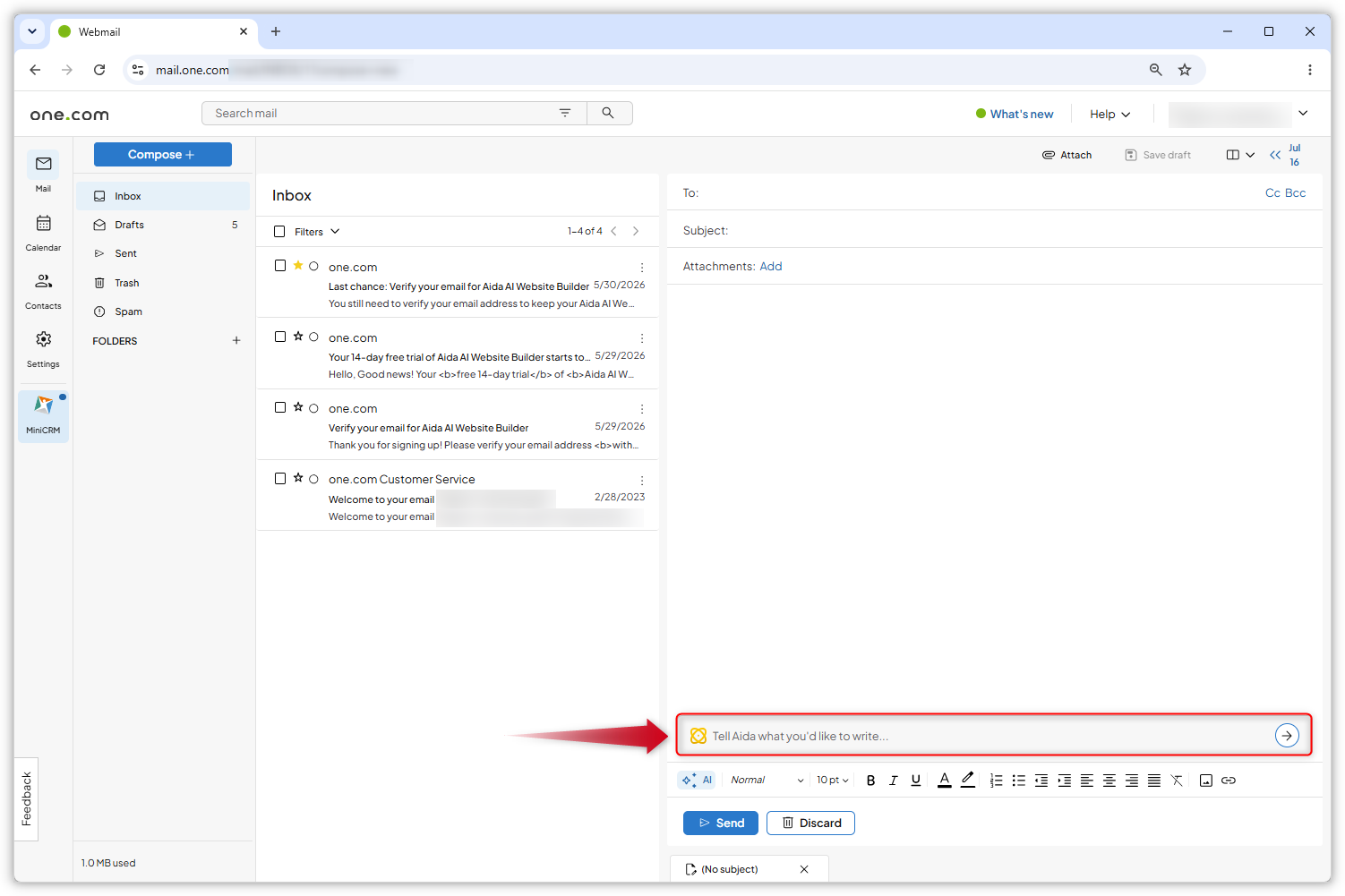This screenshot has height=896, width=1345.
Task: Go to next page of inbox messages
Action: point(636,231)
